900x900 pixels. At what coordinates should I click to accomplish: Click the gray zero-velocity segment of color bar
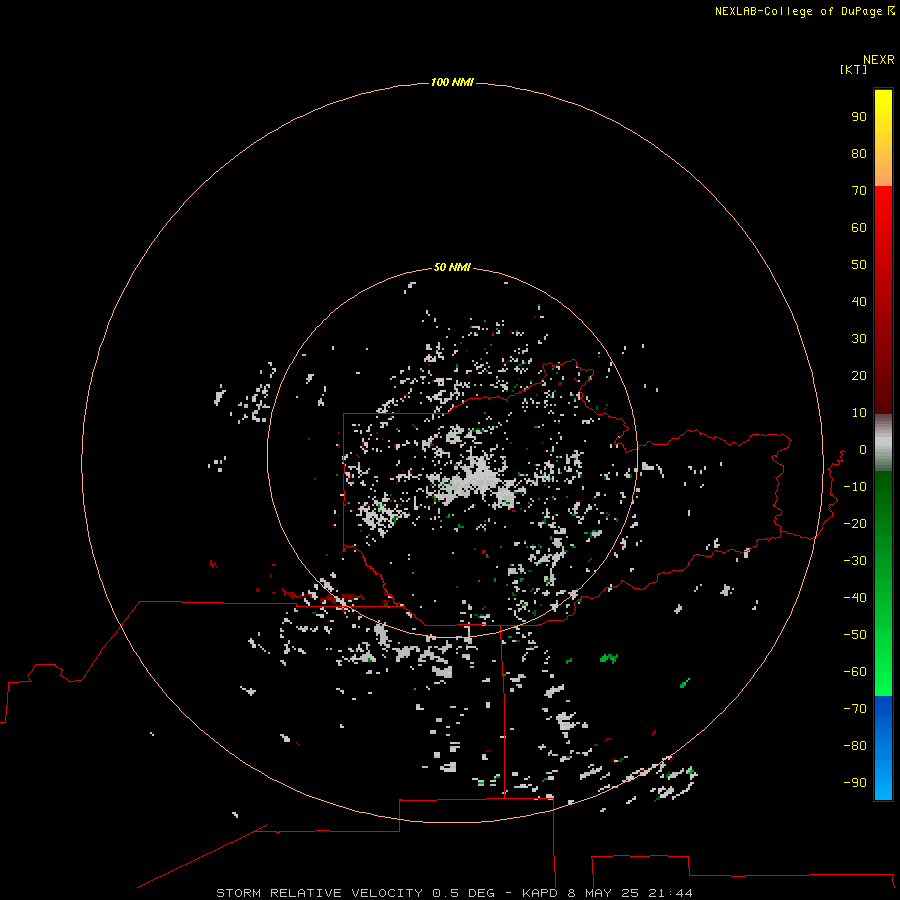(883, 443)
